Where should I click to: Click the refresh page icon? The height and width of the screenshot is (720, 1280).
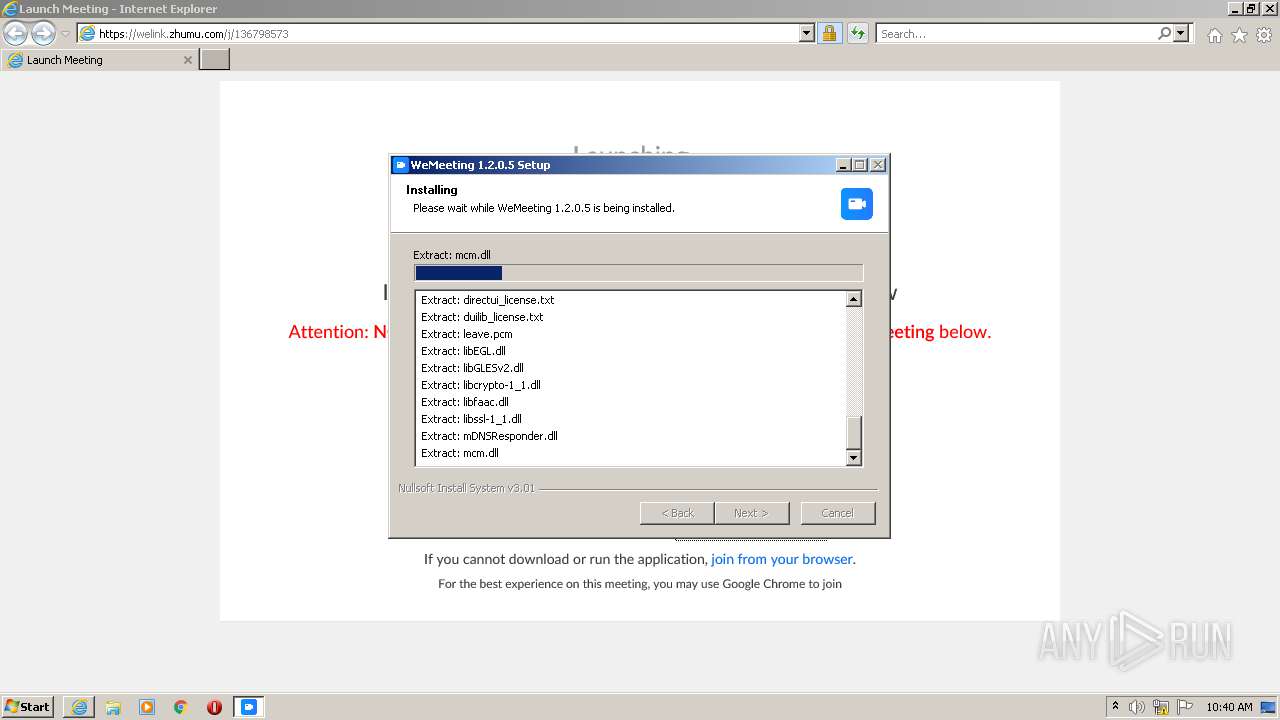click(x=857, y=33)
